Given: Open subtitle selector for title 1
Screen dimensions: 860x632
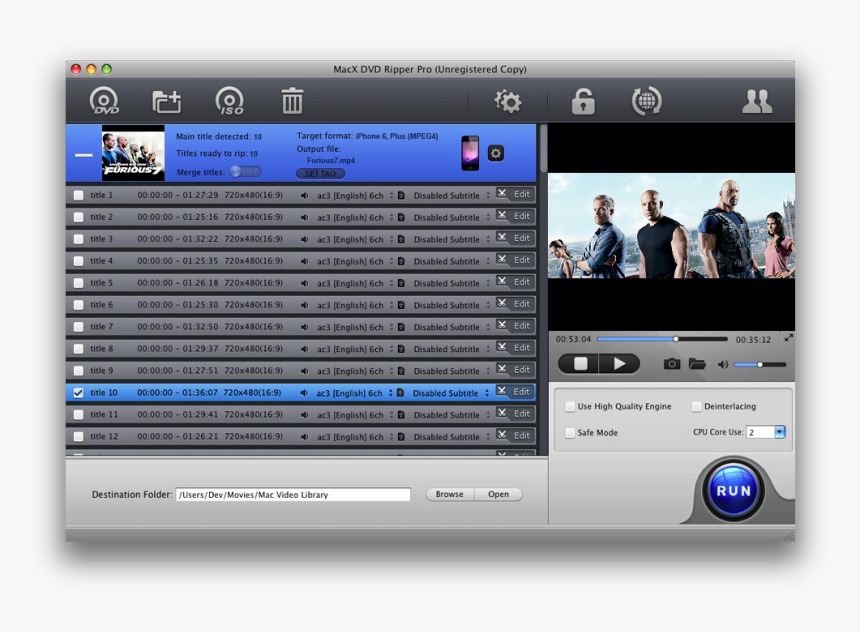Looking at the screenshot, I should pyautogui.click(x=488, y=195).
